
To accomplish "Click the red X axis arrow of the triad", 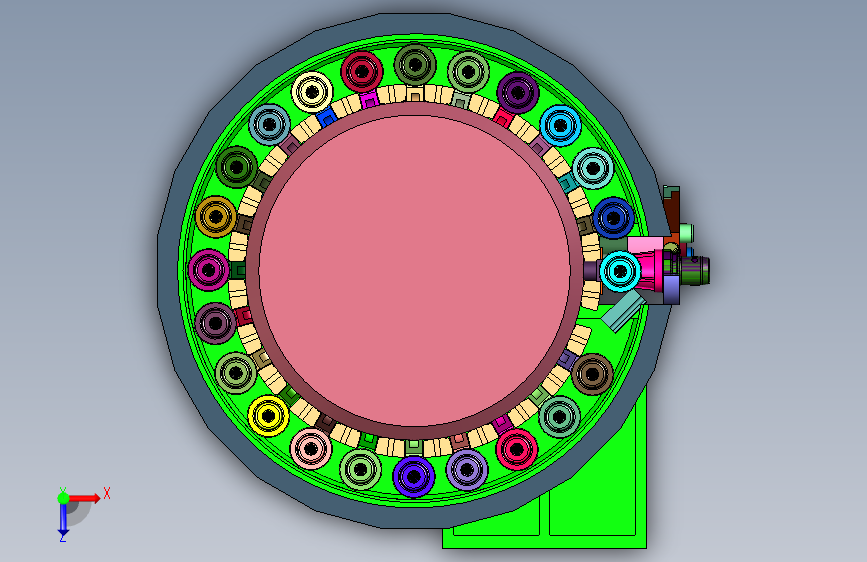I will [85, 498].
